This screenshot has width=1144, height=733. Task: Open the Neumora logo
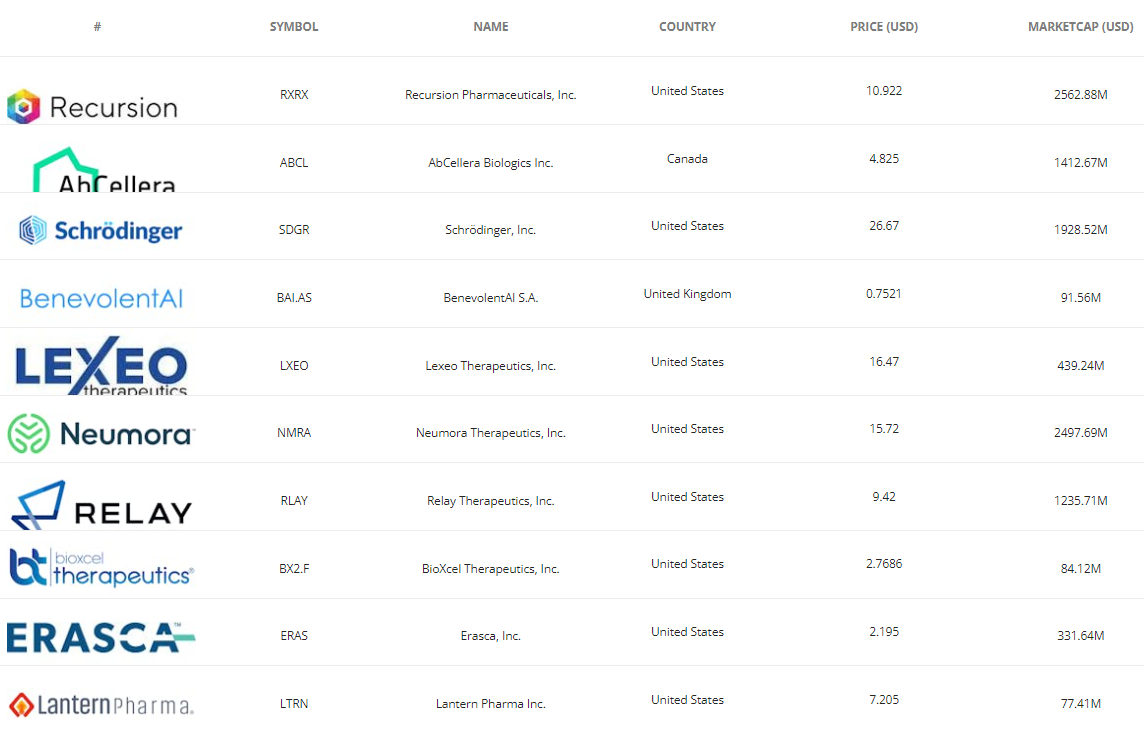tap(101, 433)
